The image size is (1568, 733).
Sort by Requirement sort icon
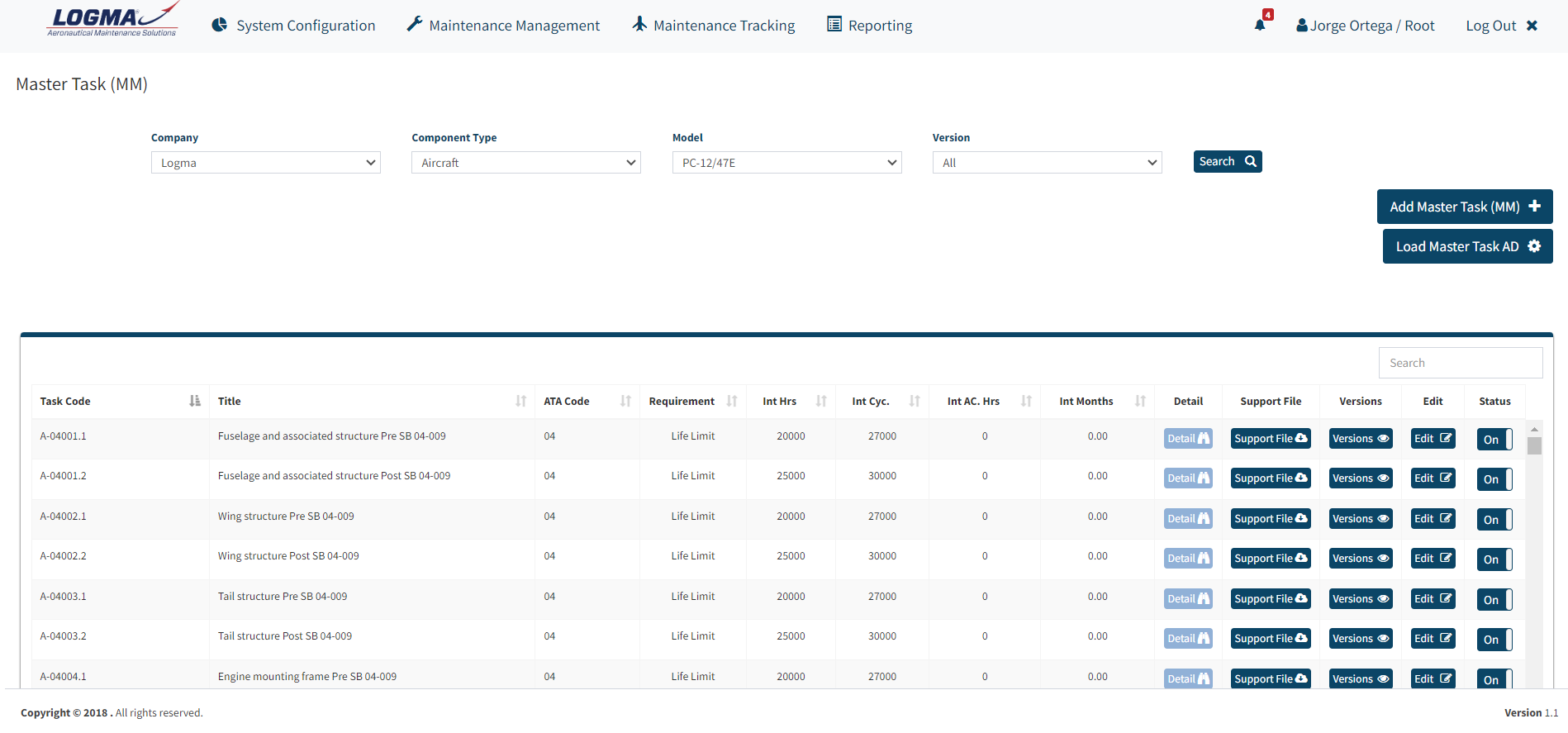(732, 401)
